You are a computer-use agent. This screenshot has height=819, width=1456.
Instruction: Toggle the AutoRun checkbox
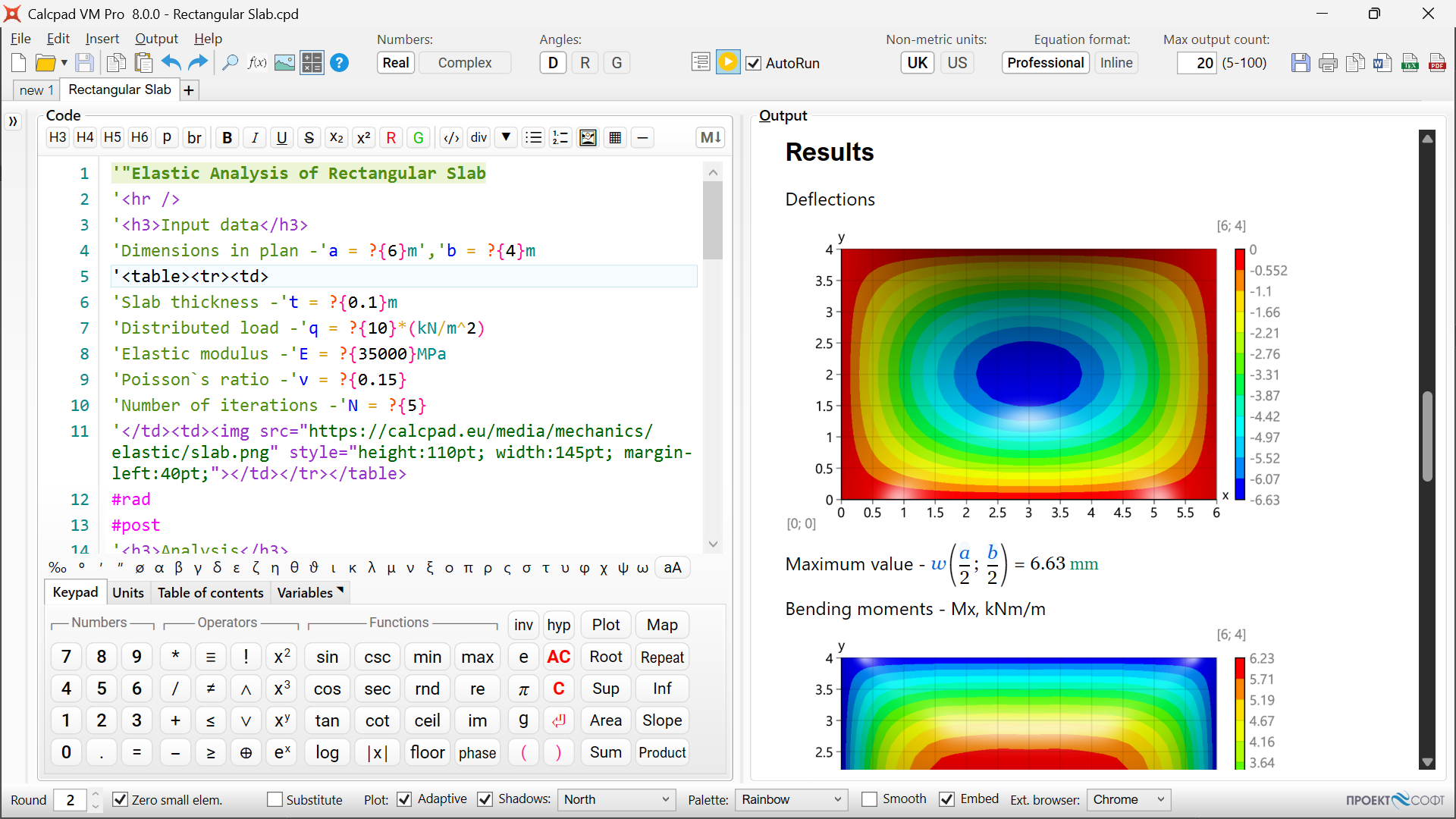[x=753, y=63]
